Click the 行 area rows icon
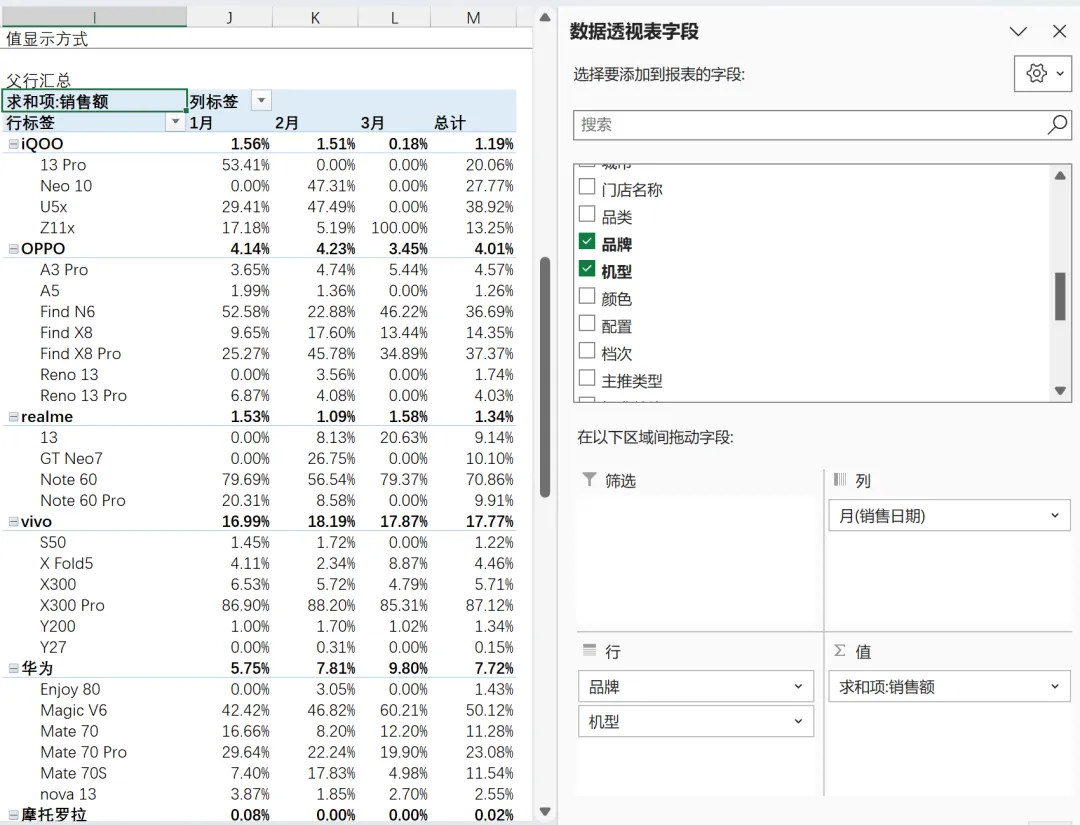Image resolution: width=1080 pixels, height=825 pixels. tap(590, 649)
